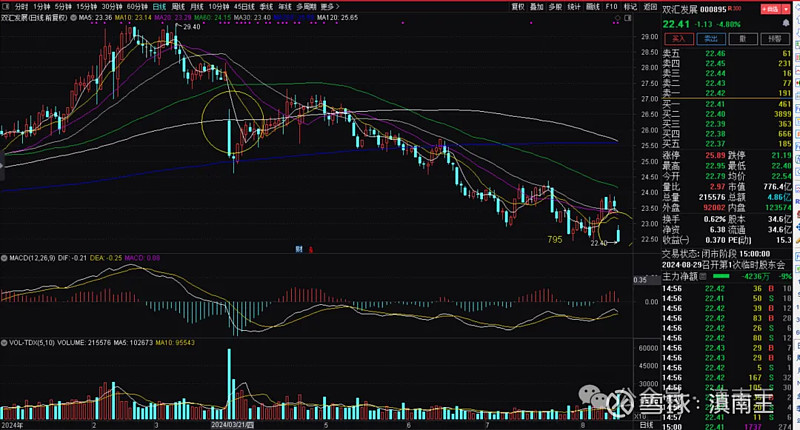This screenshot has width=800, height=430.
Task: Select the 60分钟 period tab
Action: (137, 7)
